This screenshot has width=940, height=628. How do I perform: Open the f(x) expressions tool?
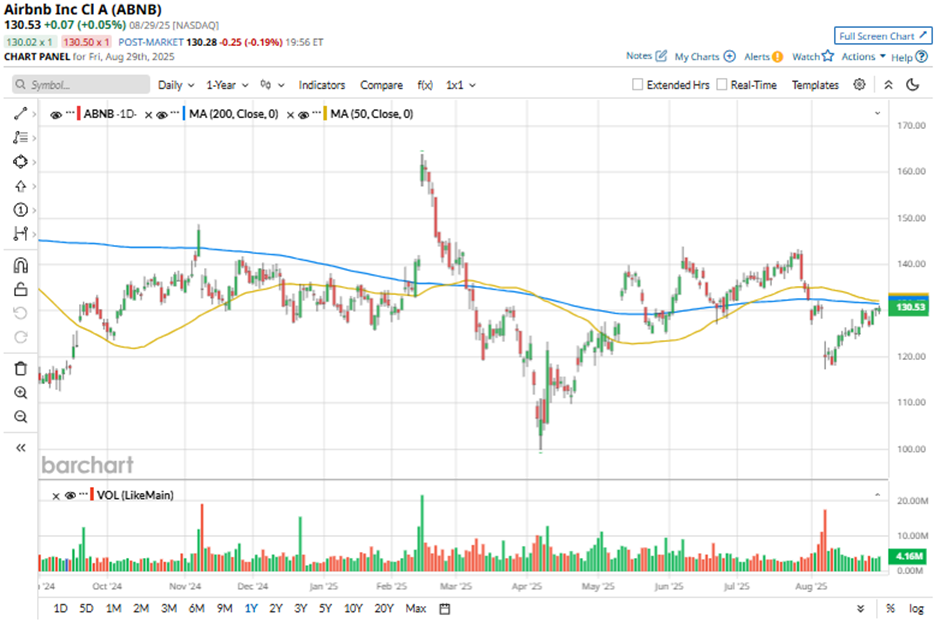pos(425,85)
